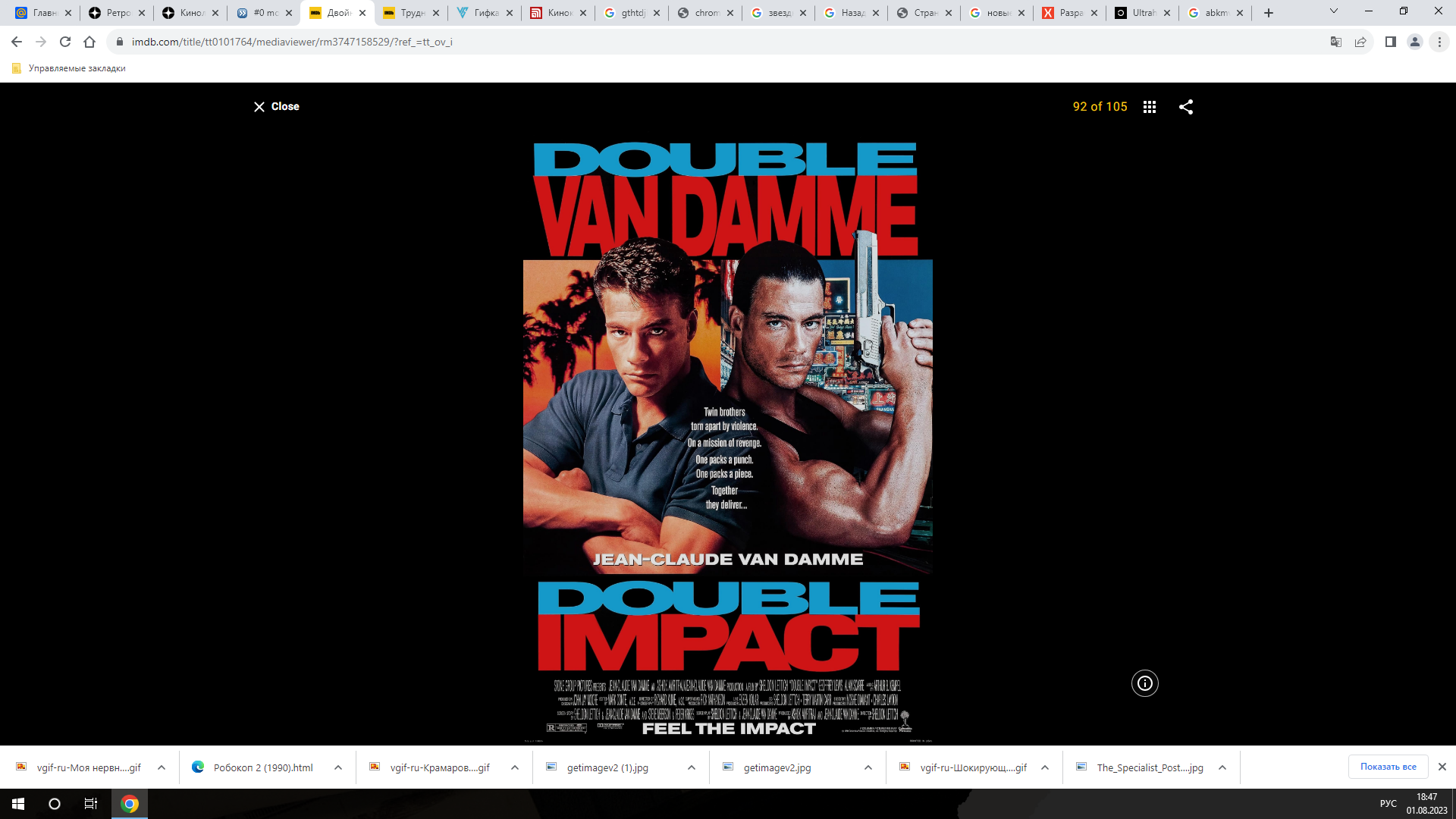Open Windows search from taskbar
This screenshot has height=819, width=1456.
[55, 804]
